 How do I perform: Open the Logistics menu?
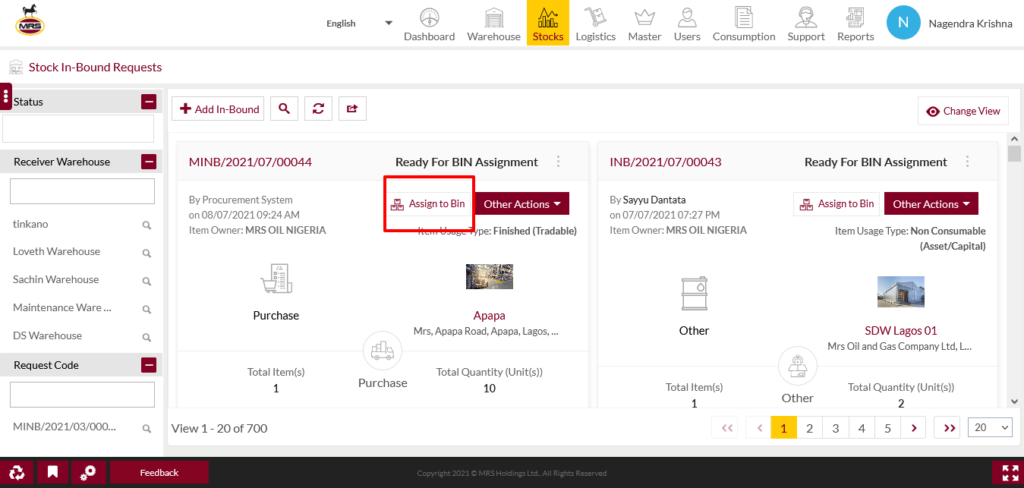(596, 24)
